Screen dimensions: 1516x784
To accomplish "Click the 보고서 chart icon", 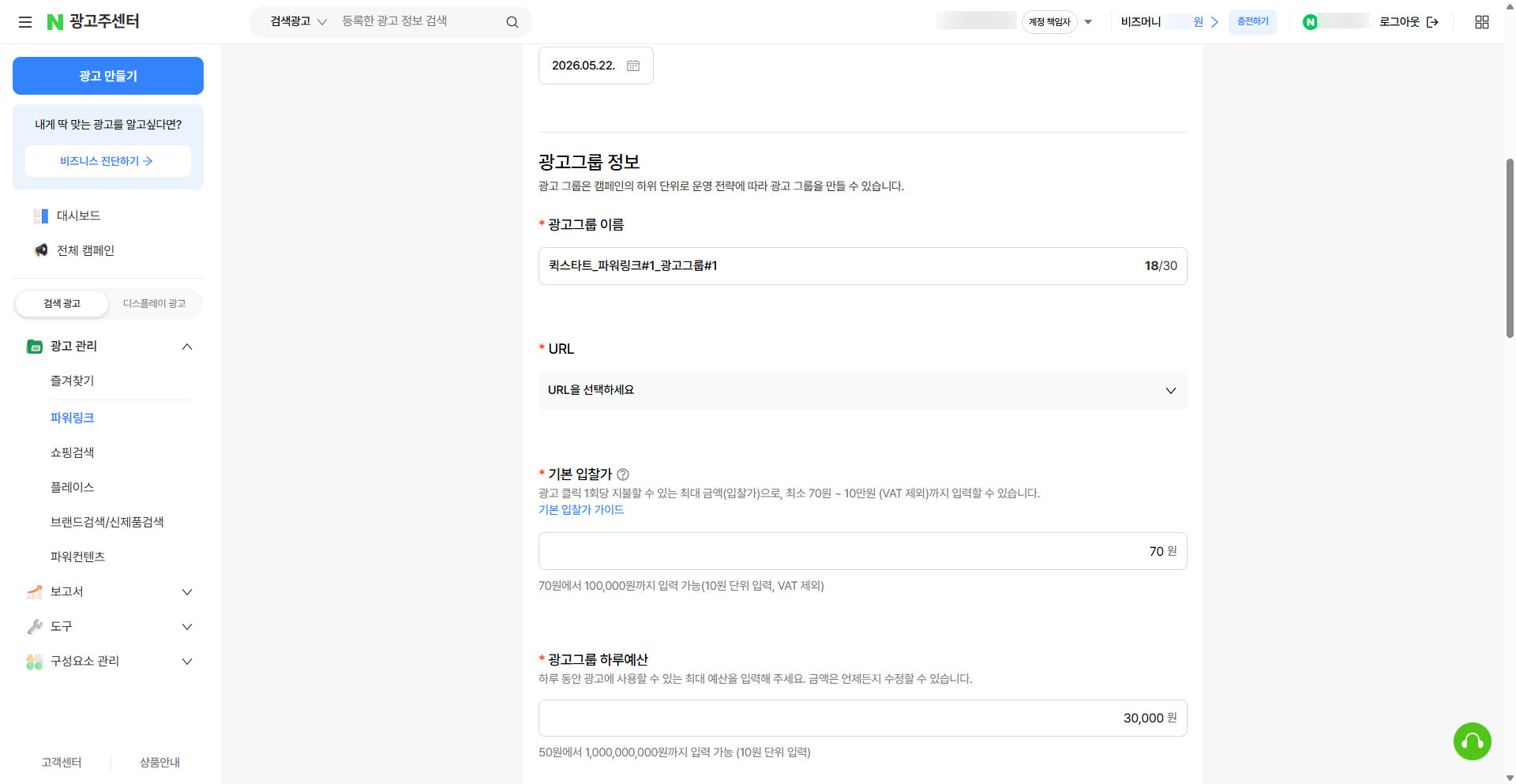I will tap(35, 592).
